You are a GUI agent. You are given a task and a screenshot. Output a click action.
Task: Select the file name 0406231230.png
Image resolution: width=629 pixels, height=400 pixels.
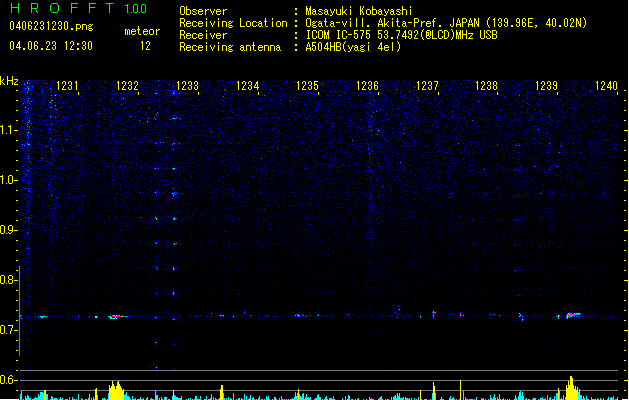[x=51, y=27]
